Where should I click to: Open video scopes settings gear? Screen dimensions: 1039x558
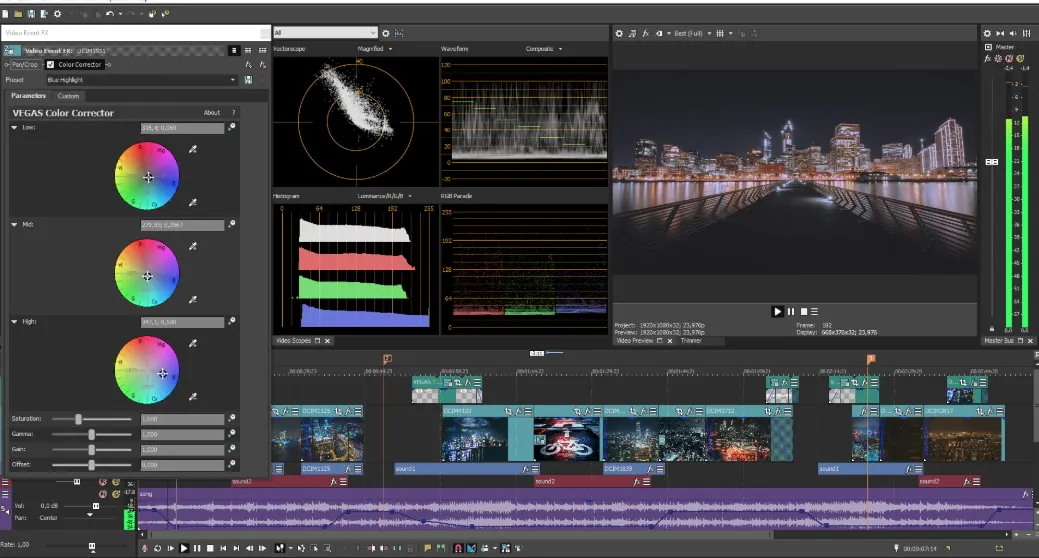pos(386,33)
